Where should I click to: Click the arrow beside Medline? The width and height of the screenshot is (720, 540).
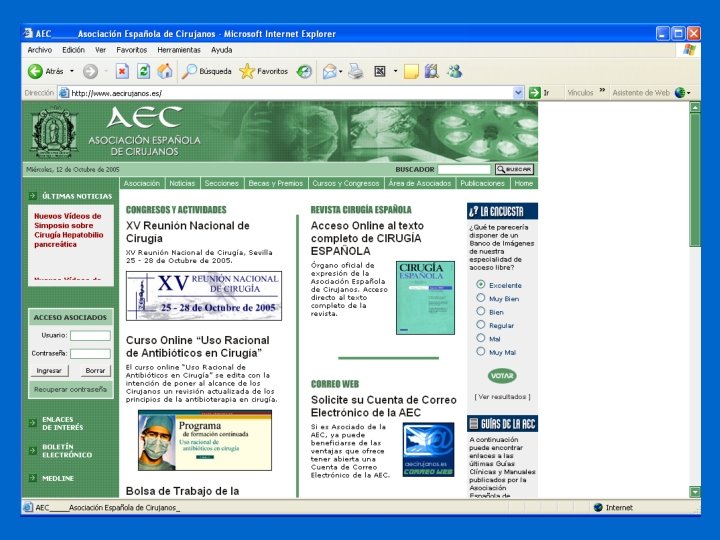[x=33, y=478]
